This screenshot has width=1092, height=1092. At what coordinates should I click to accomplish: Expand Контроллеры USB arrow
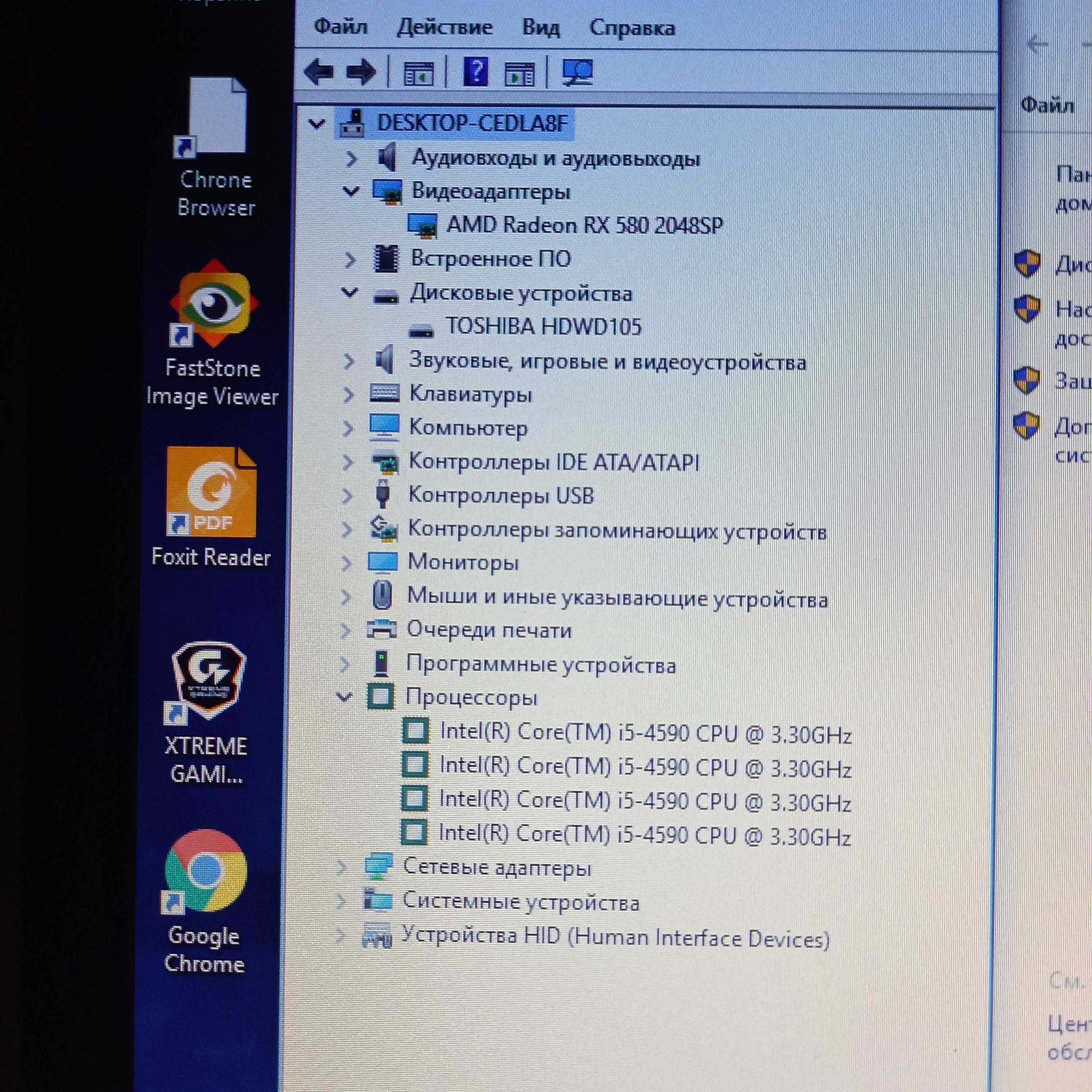click(x=347, y=496)
